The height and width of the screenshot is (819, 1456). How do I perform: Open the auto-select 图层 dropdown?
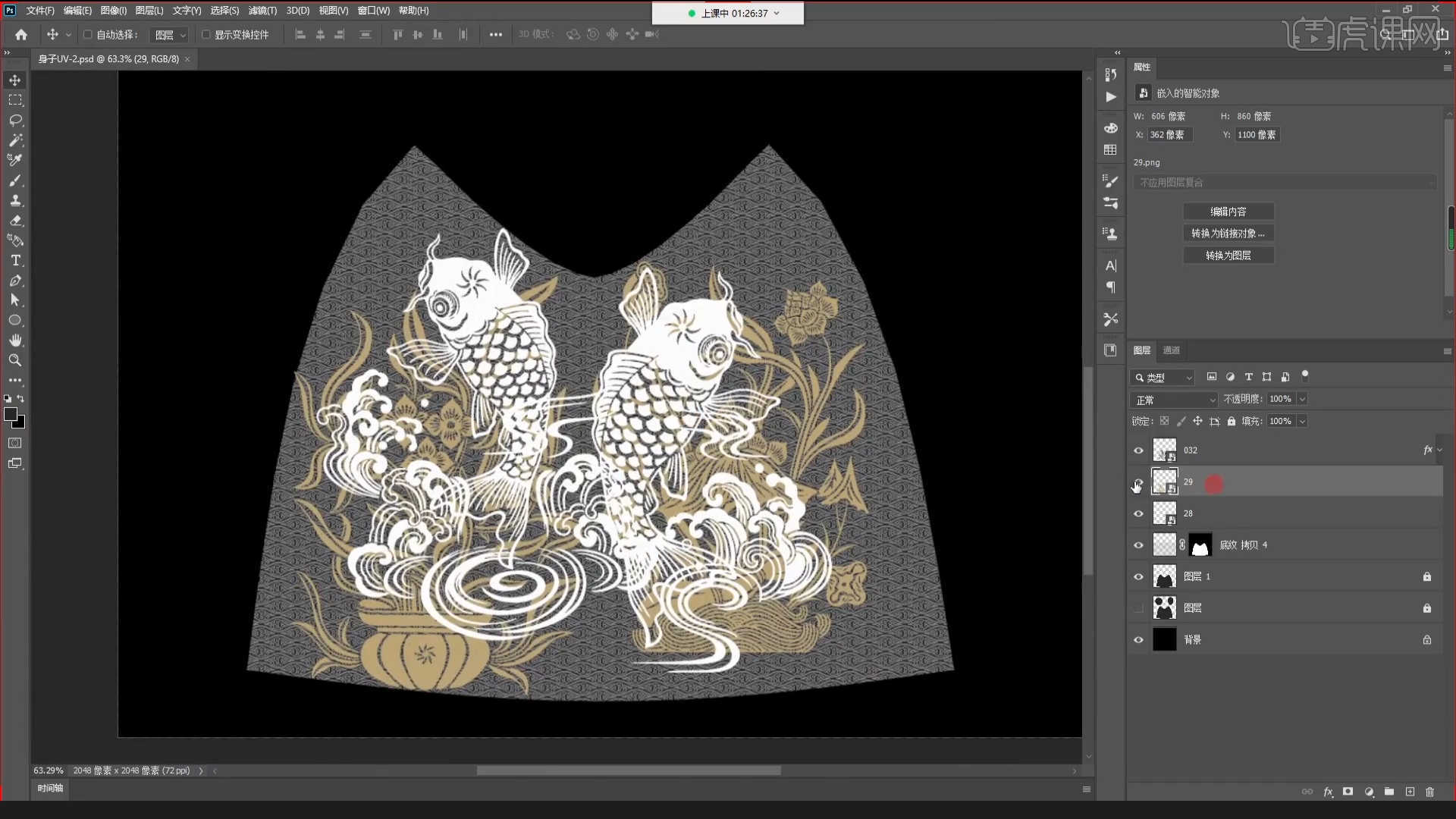coord(170,35)
